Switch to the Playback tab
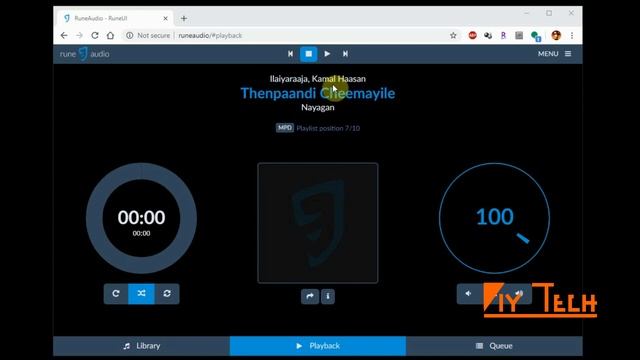Image resolution: width=640 pixels, height=360 pixels. [318, 346]
